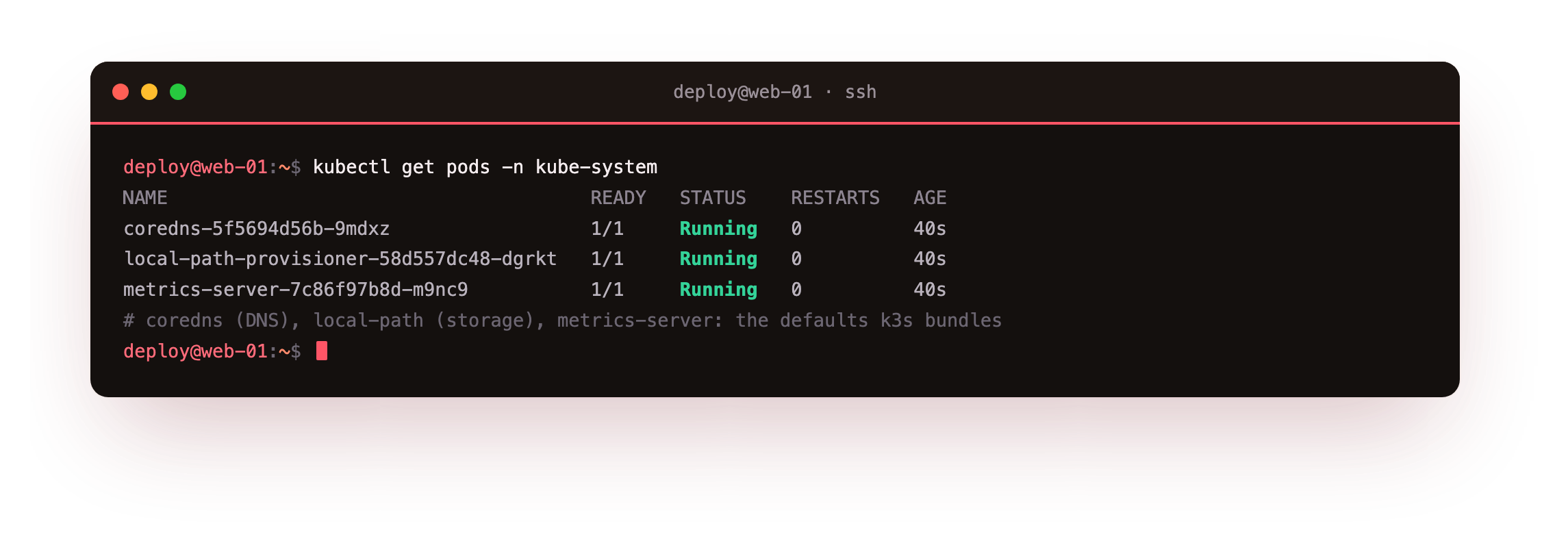The width and height of the screenshot is (1568, 552).
Task: Click the READY column header
Action: [618, 198]
